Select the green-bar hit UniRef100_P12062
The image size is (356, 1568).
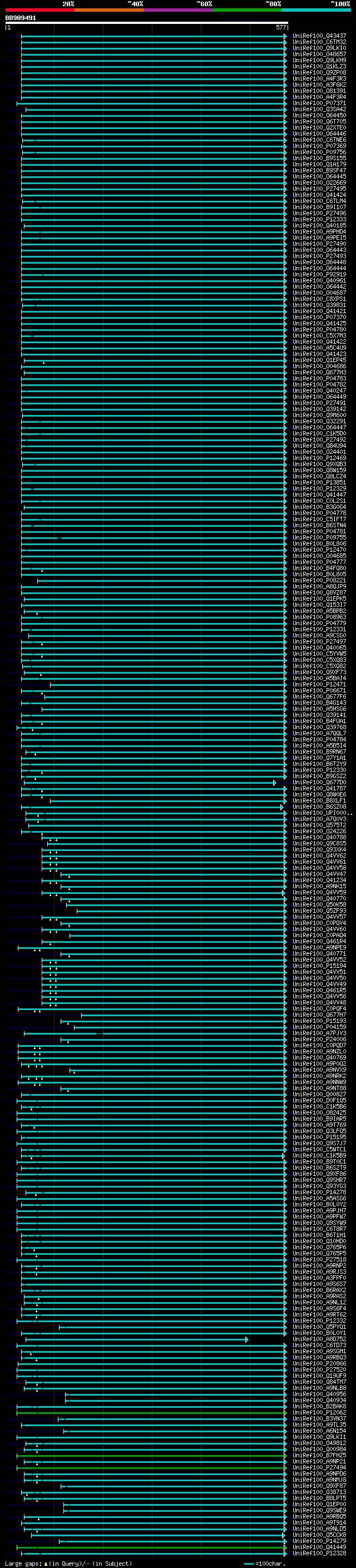click(x=319, y=1413)
